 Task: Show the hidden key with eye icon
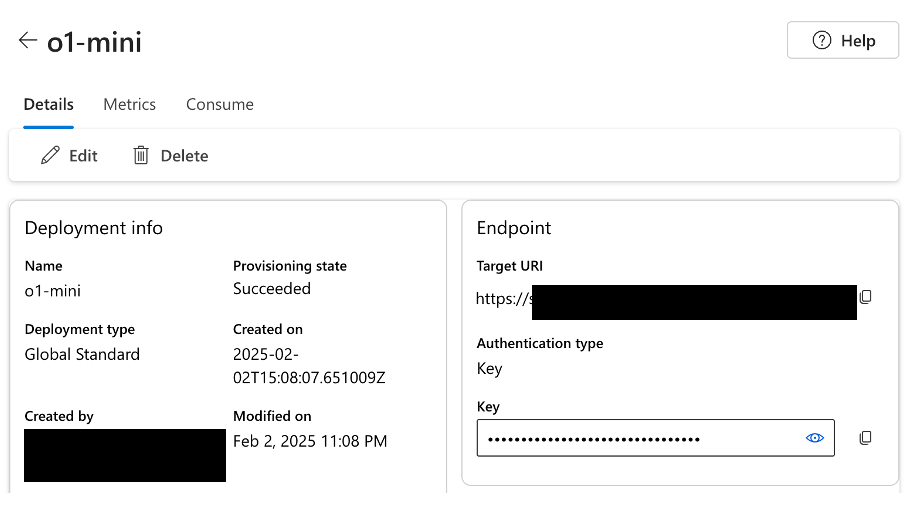(x=815, y=438)
